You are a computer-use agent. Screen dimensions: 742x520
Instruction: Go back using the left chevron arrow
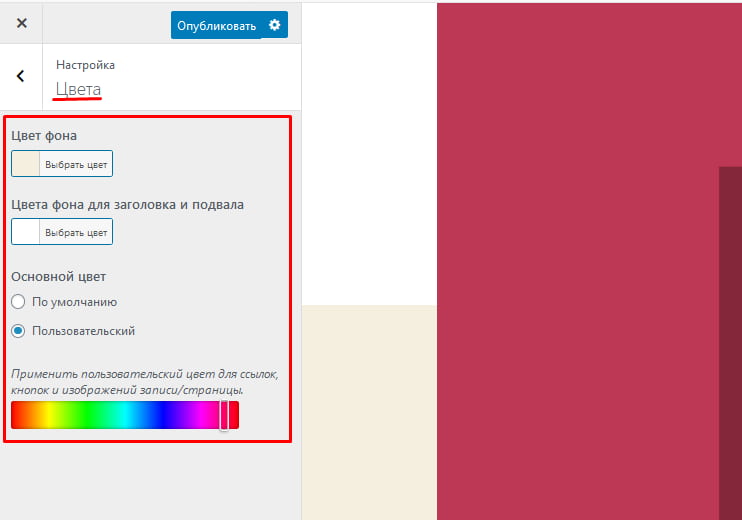point(20,76)
